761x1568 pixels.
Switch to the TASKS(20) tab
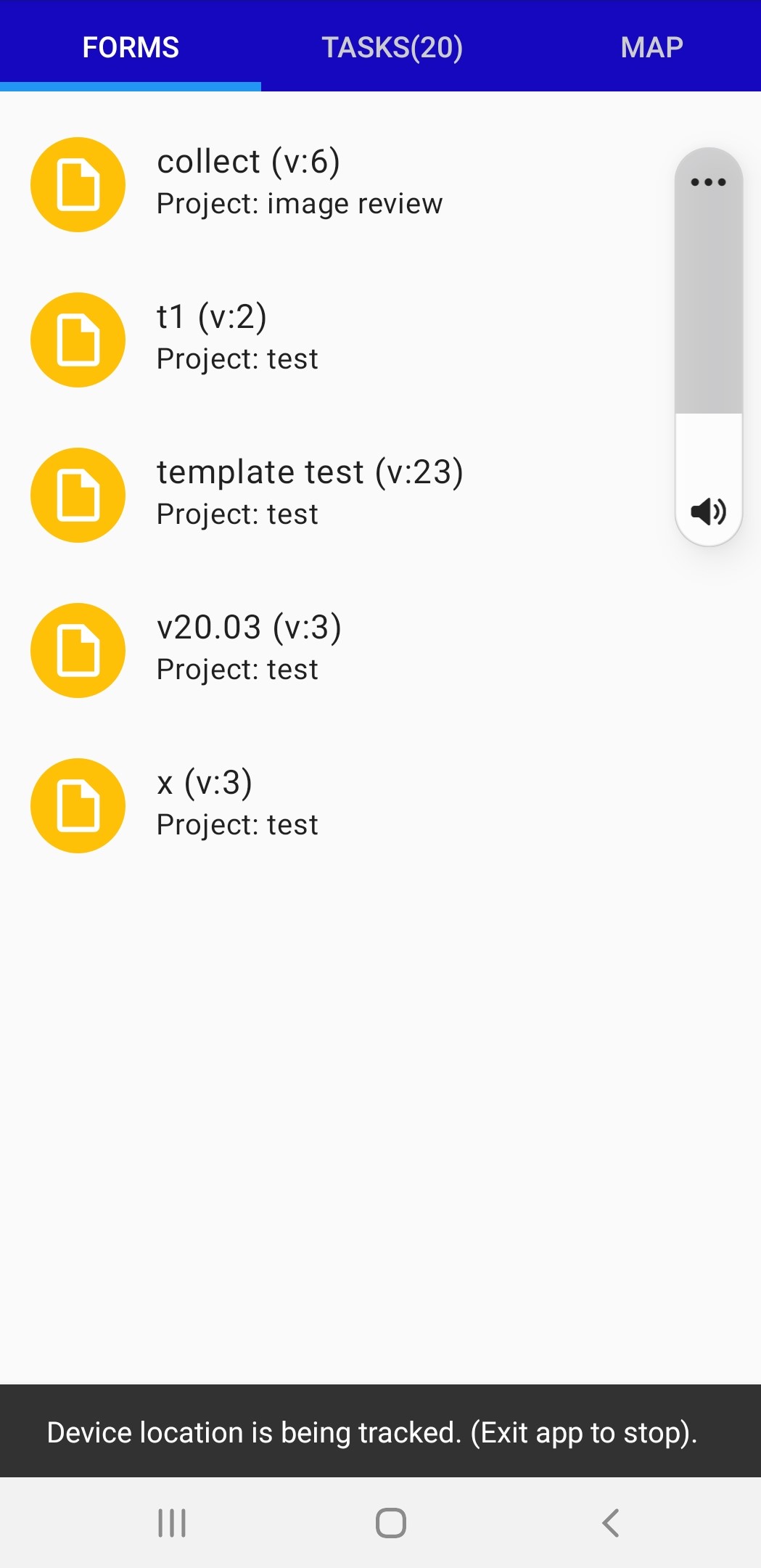pos(392,47)
